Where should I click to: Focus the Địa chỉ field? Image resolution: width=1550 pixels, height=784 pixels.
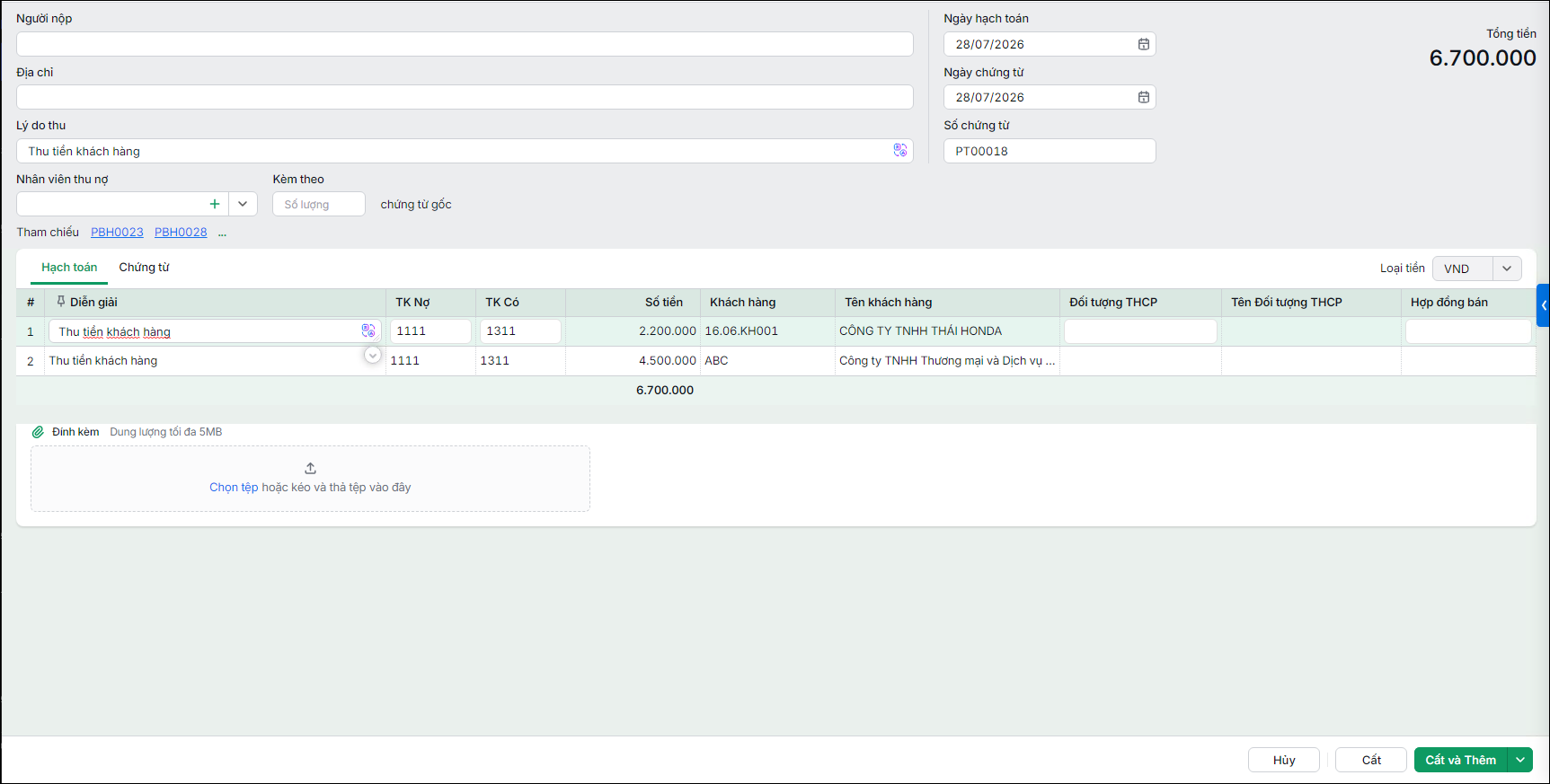coord(465,97)
